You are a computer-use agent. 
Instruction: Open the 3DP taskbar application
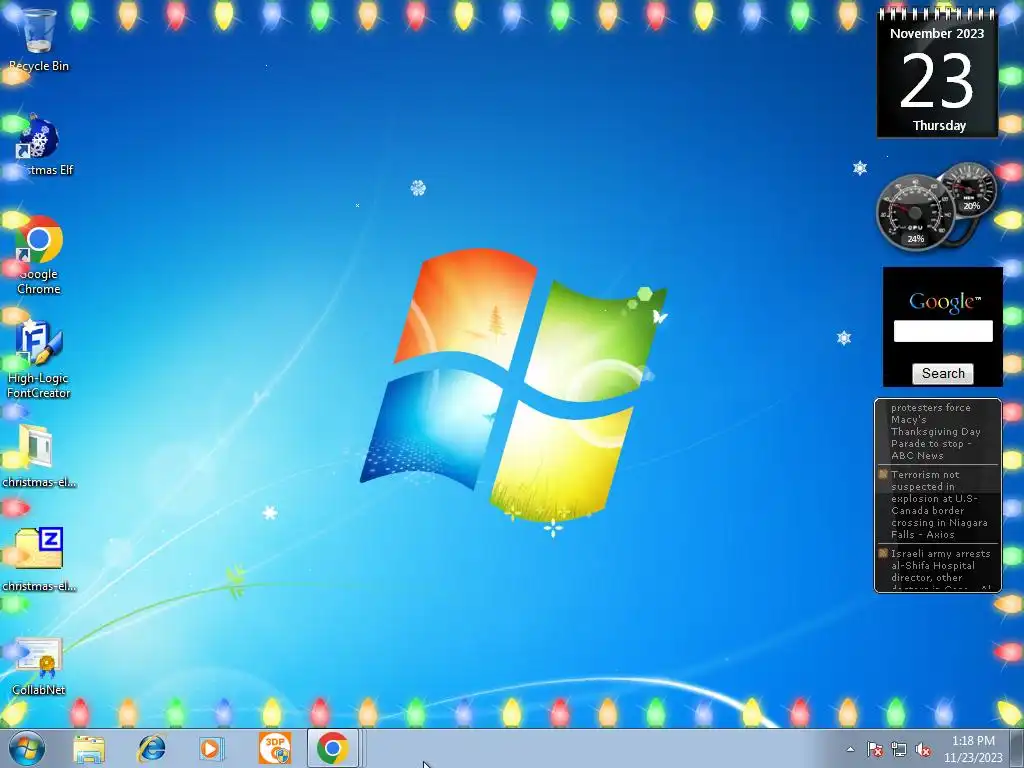tap(274, 748)
